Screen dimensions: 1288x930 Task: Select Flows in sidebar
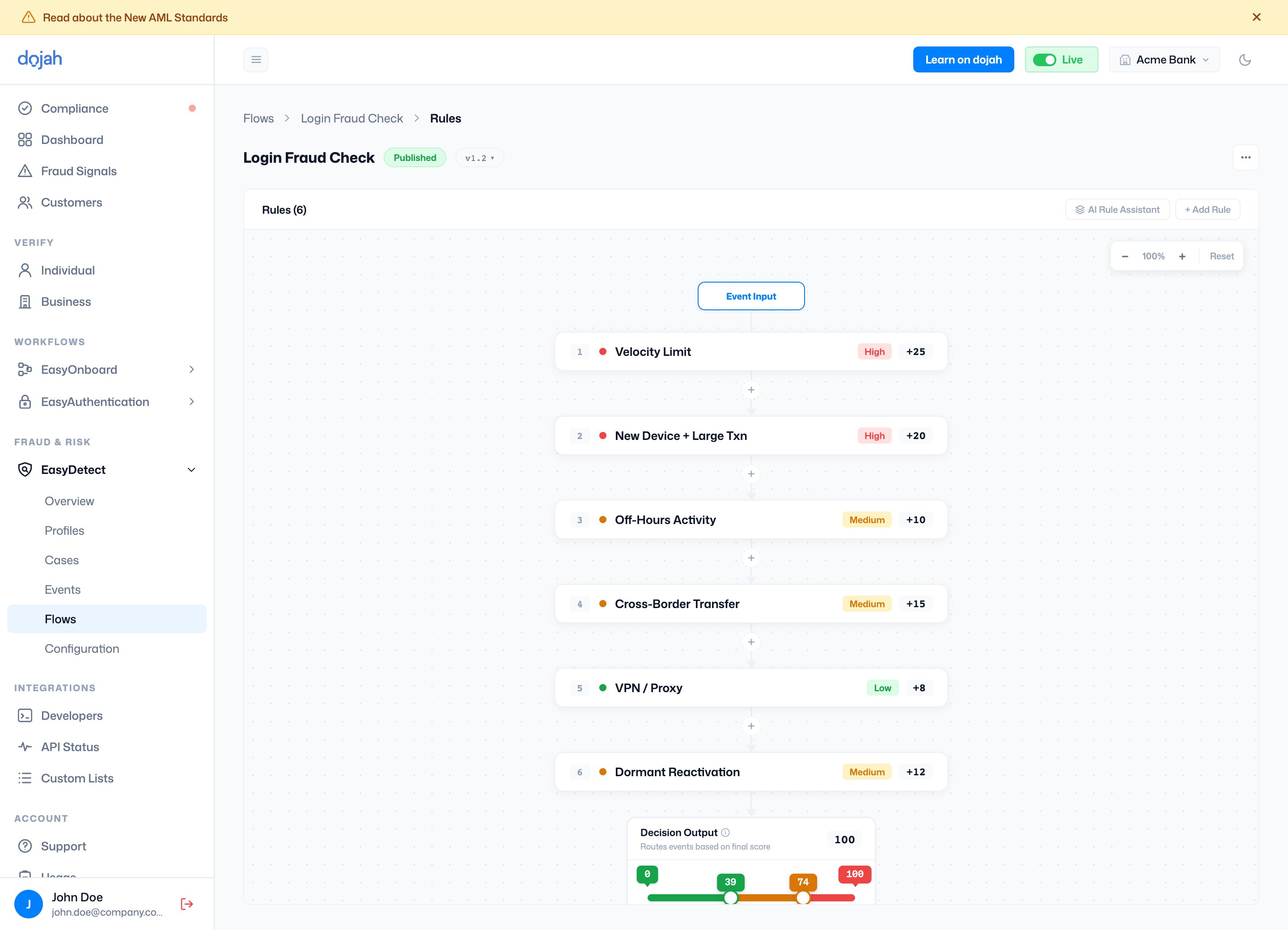[107, 619]
